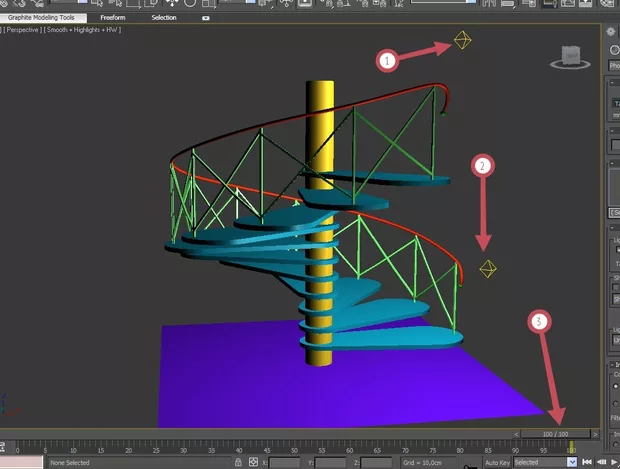Toggle the Selection Lock padlock
The height and width of the screenshot is (469, 620).
(238, 462)
